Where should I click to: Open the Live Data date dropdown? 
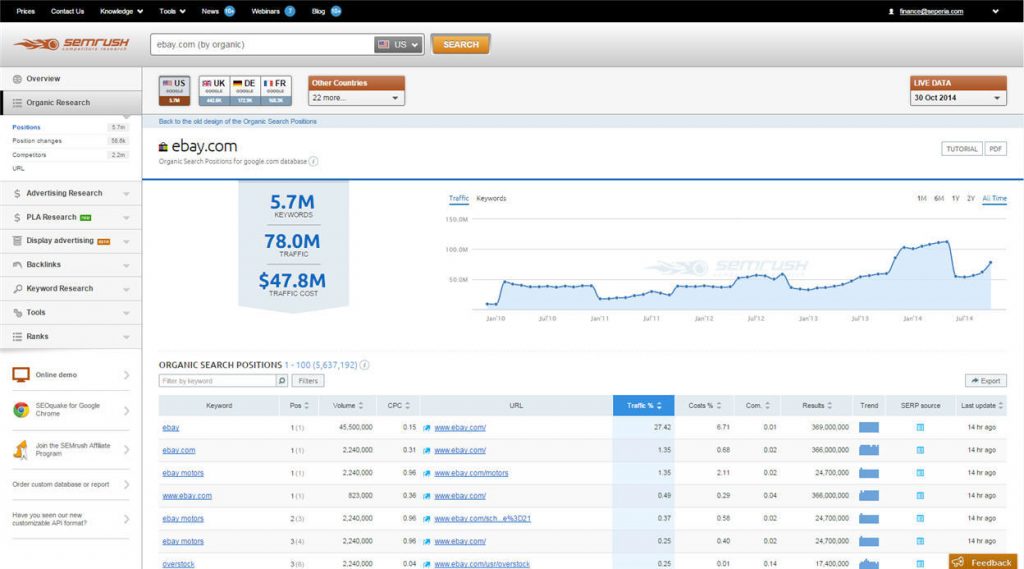957,98
